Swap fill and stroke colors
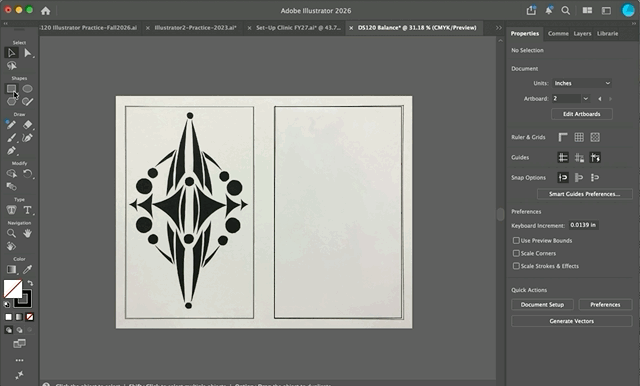The height and width of the screenshot is (386, 640). (30, 283)
